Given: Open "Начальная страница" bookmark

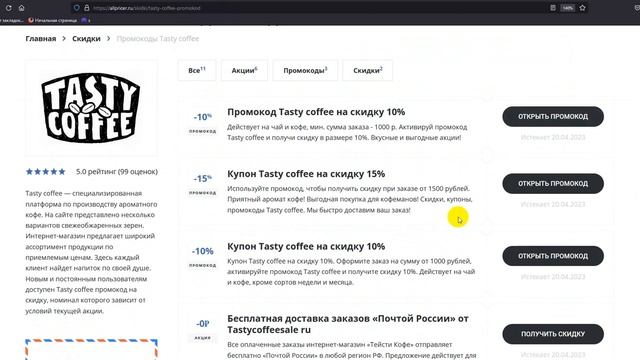Looking at the screenshot, I should tap(52, 20).
